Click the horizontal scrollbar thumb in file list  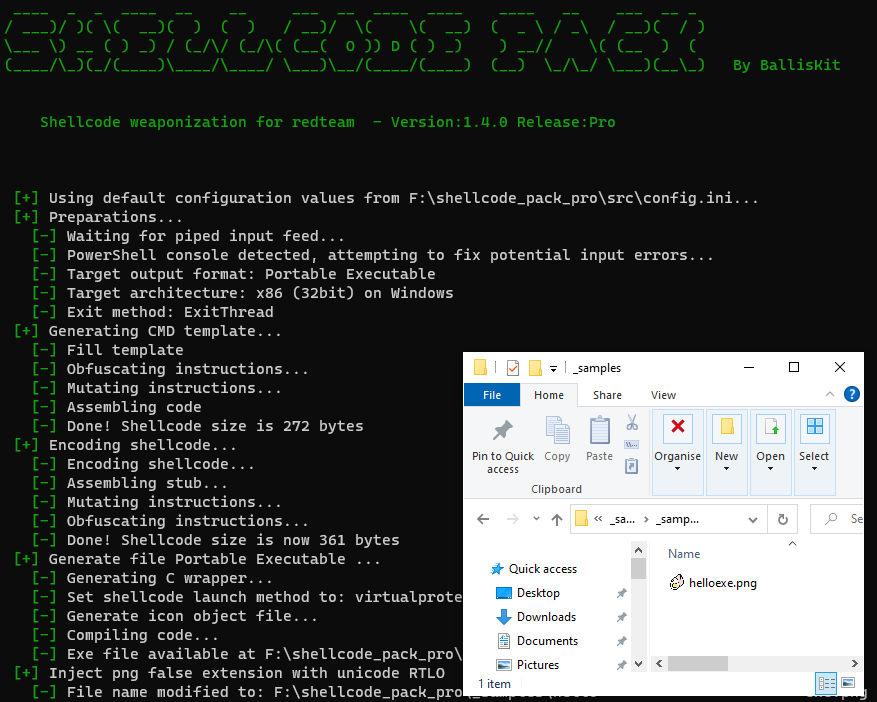point(697,663)
